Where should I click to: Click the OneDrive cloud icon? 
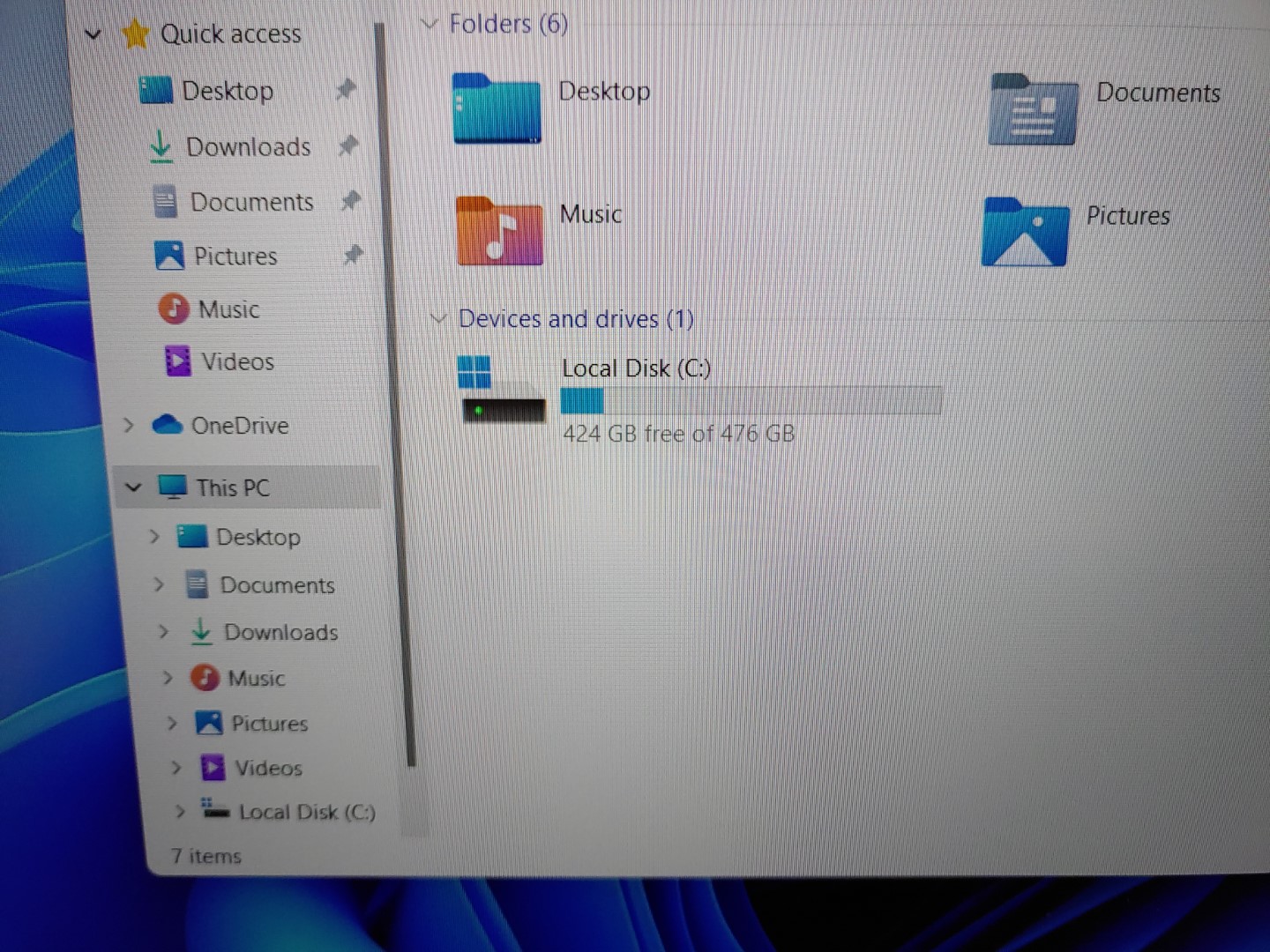point(168,425)
